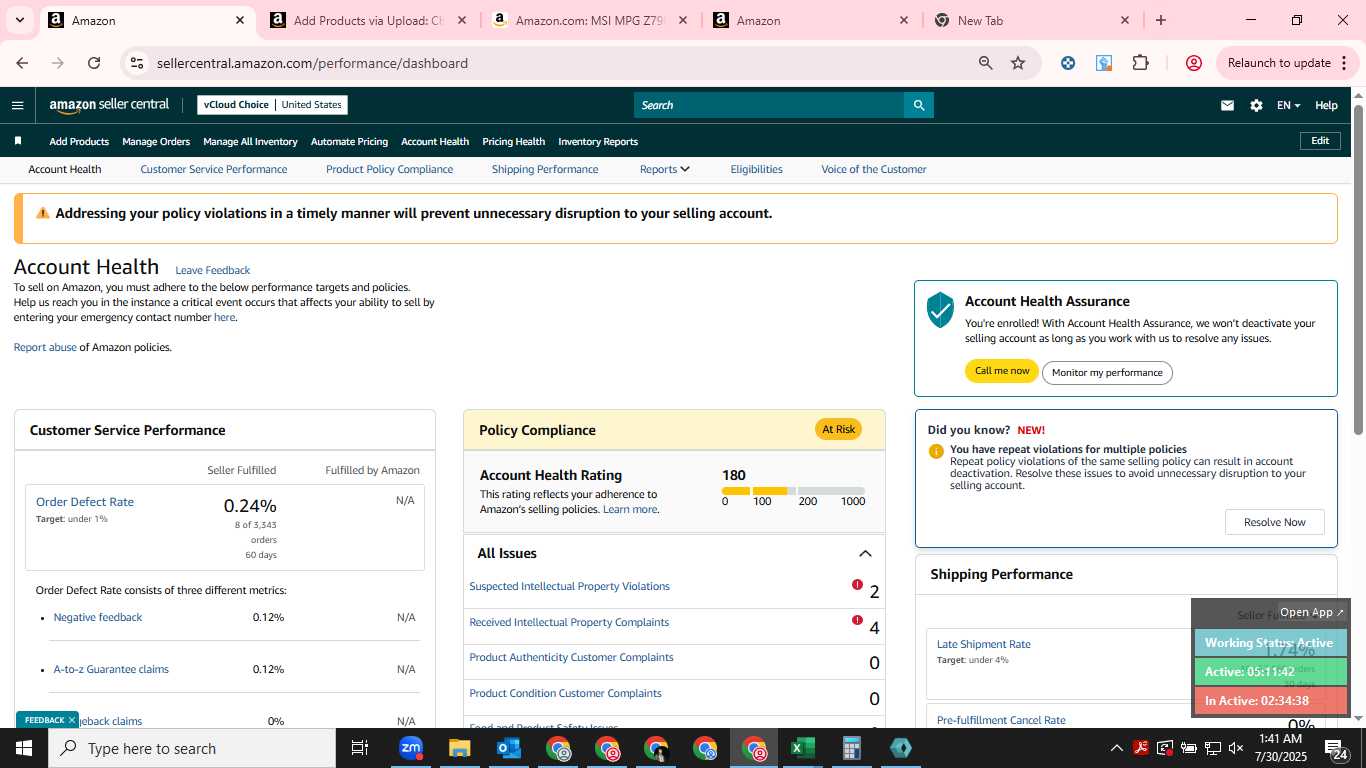Viewport: 1366px width, 768px height.
Task: Click Relaunch to update button
Action: [x=1288, y=63]
